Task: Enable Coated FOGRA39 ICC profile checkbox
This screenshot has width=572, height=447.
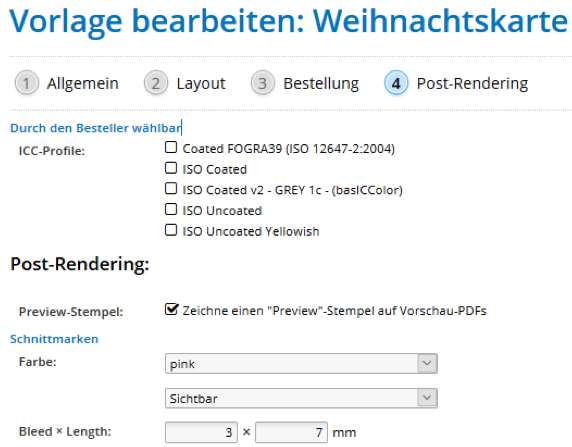Action: pyautogui.click(x=171, y=147)
